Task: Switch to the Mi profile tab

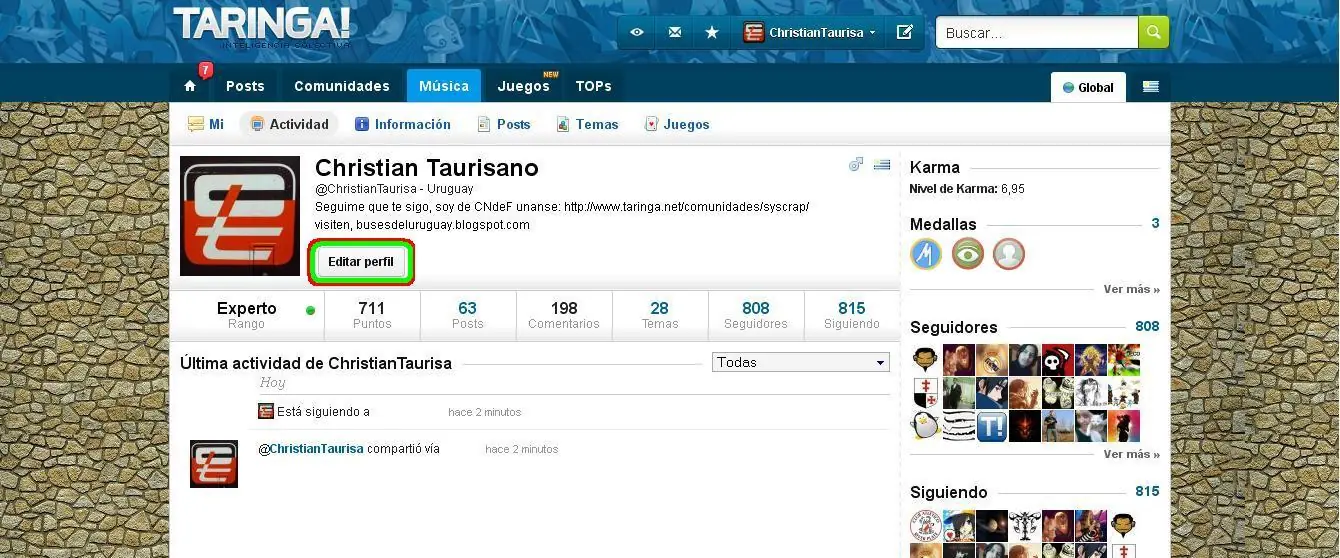Action: (x=206, y=124)
